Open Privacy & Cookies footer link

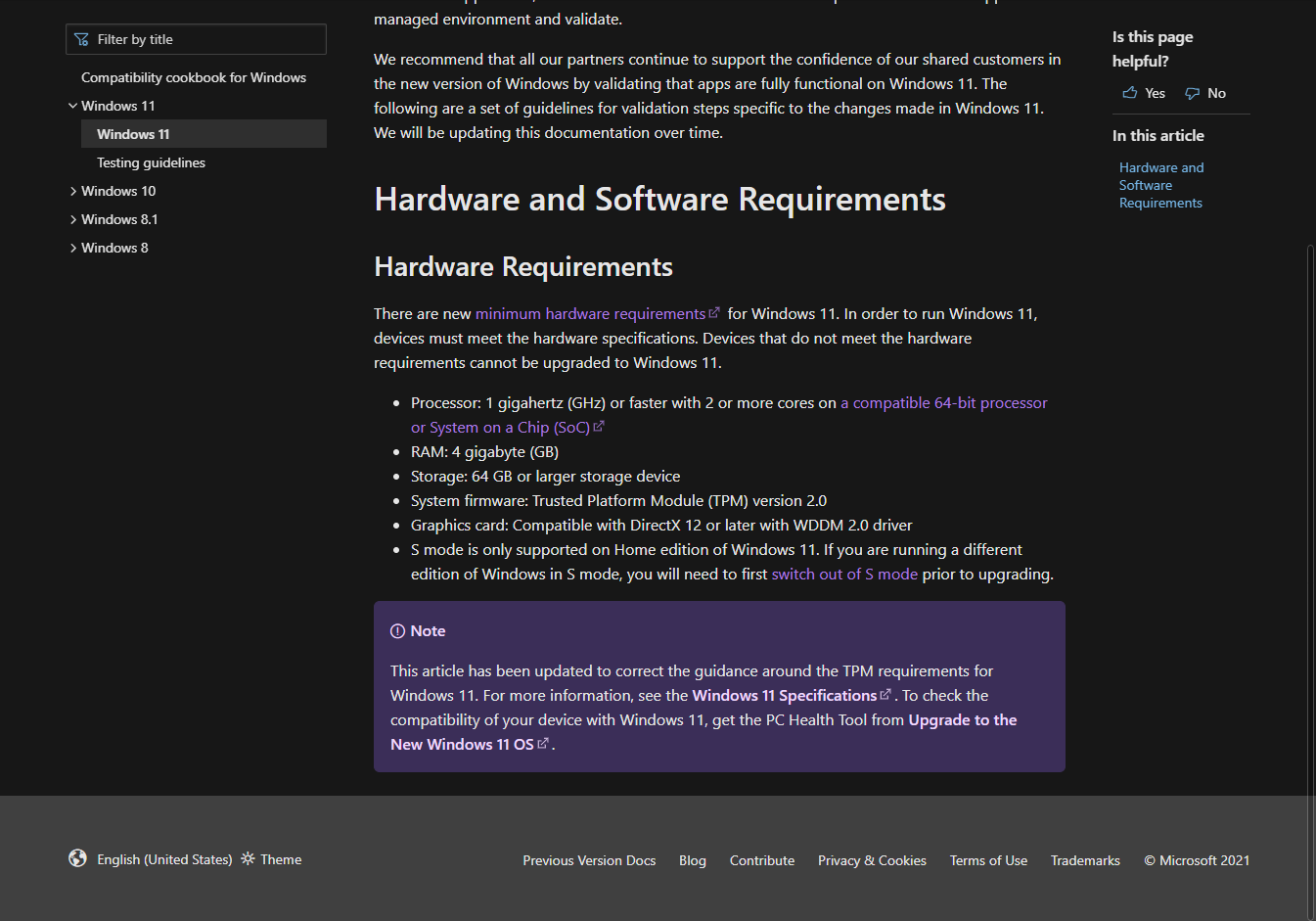(x=872, y=860)
